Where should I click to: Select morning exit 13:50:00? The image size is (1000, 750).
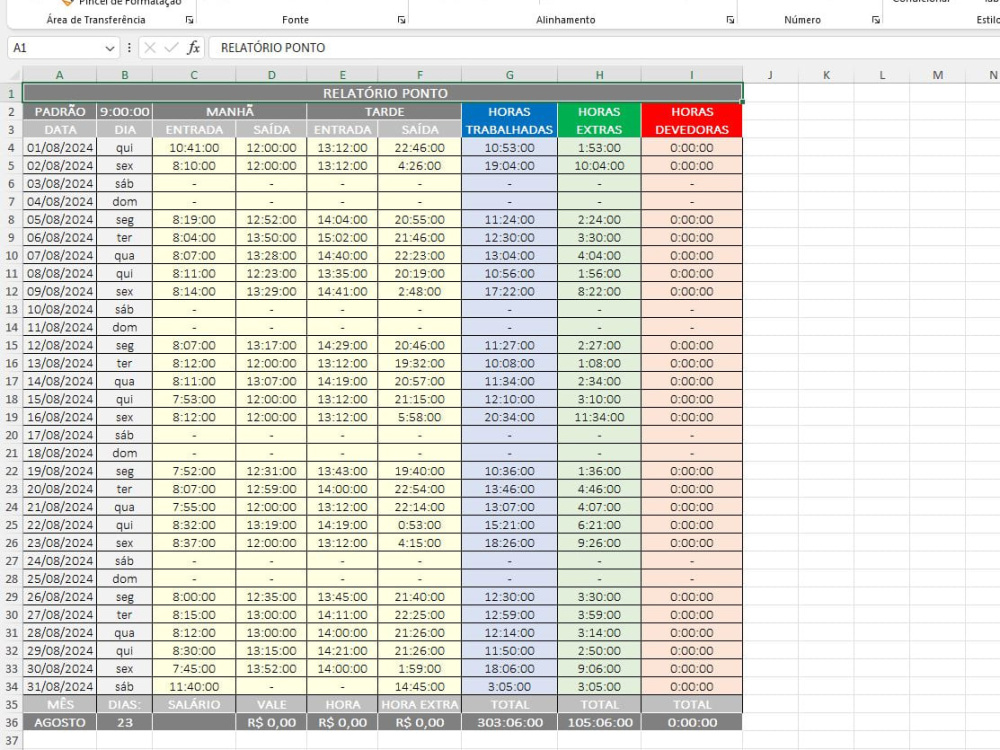[271, 237]
